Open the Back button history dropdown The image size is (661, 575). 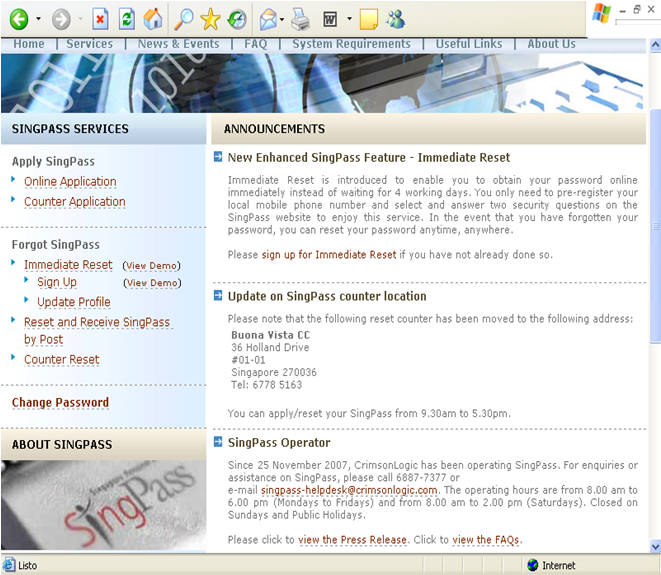coord(38,19)
